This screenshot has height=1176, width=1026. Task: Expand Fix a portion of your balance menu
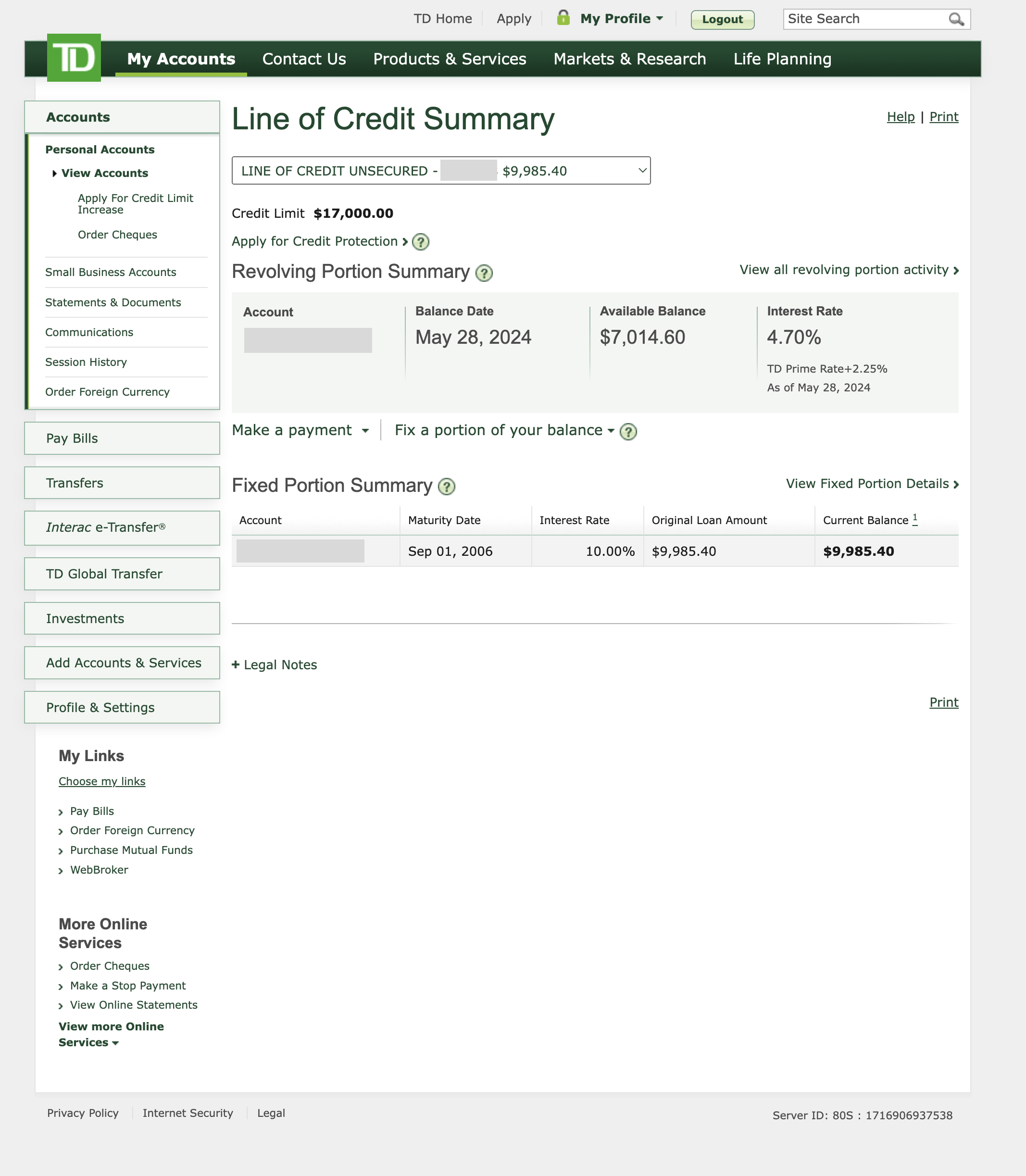coord(504,431)
